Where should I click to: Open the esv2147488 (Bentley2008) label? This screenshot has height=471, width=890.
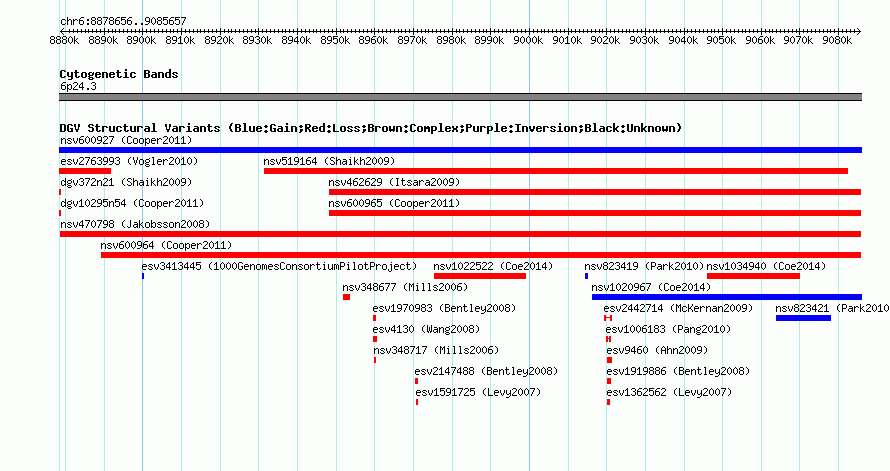486,371
